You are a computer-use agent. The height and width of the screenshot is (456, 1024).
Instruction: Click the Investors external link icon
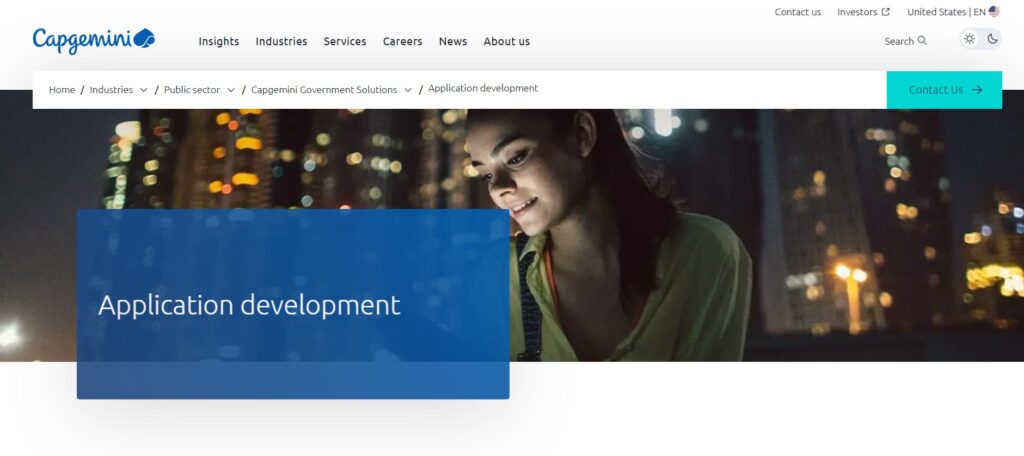886,12
